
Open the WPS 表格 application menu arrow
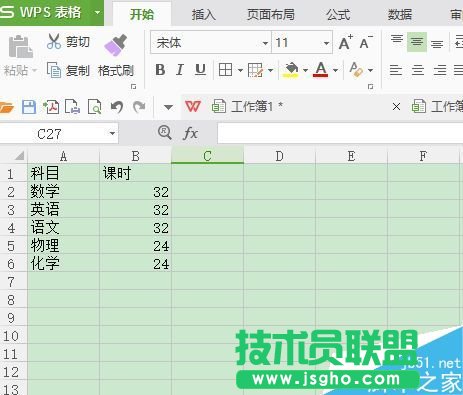[x=97, y=13]
